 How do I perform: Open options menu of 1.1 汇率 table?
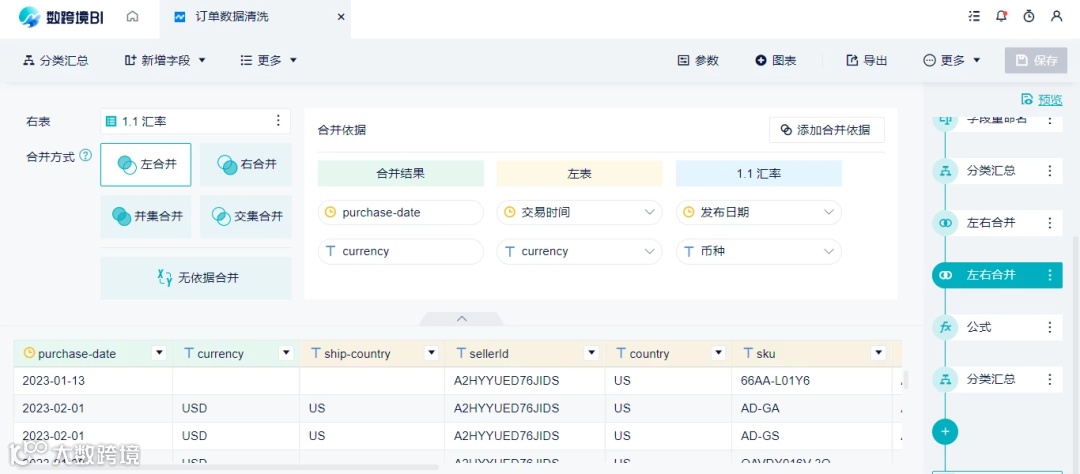click(x=278, y=121)
